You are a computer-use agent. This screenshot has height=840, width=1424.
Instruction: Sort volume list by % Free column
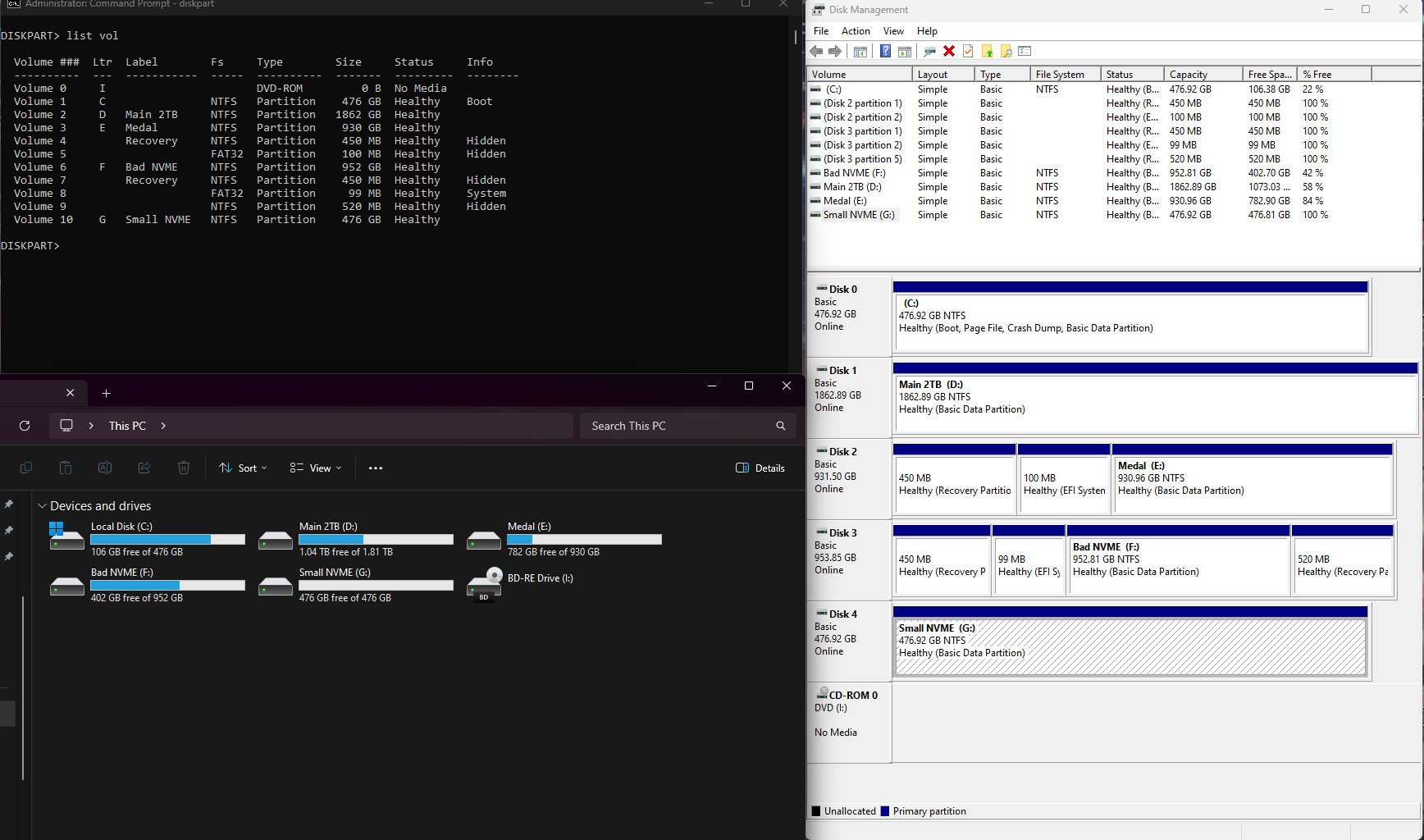click(1334, 75)
